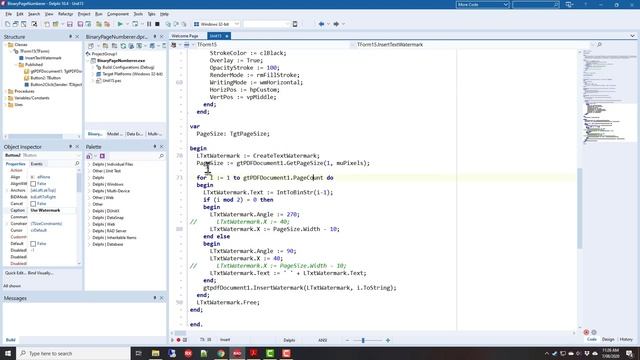Click the Windows taskbar search box
The width and height of the screenshot is (640, 360).
[x=73, y=353]
